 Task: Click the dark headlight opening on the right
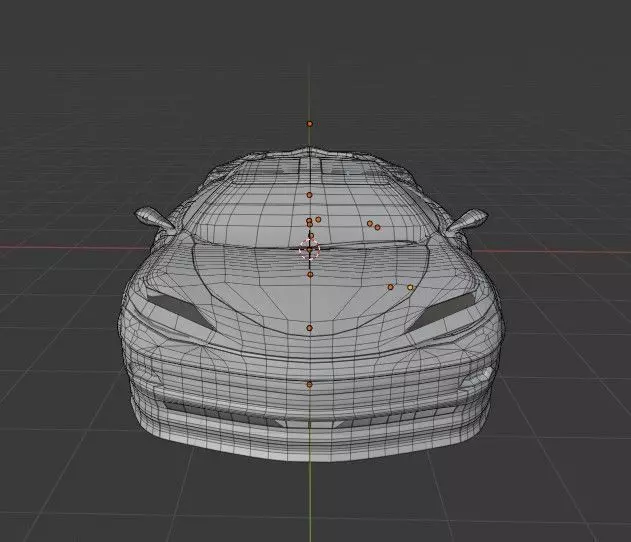[443, 311]
